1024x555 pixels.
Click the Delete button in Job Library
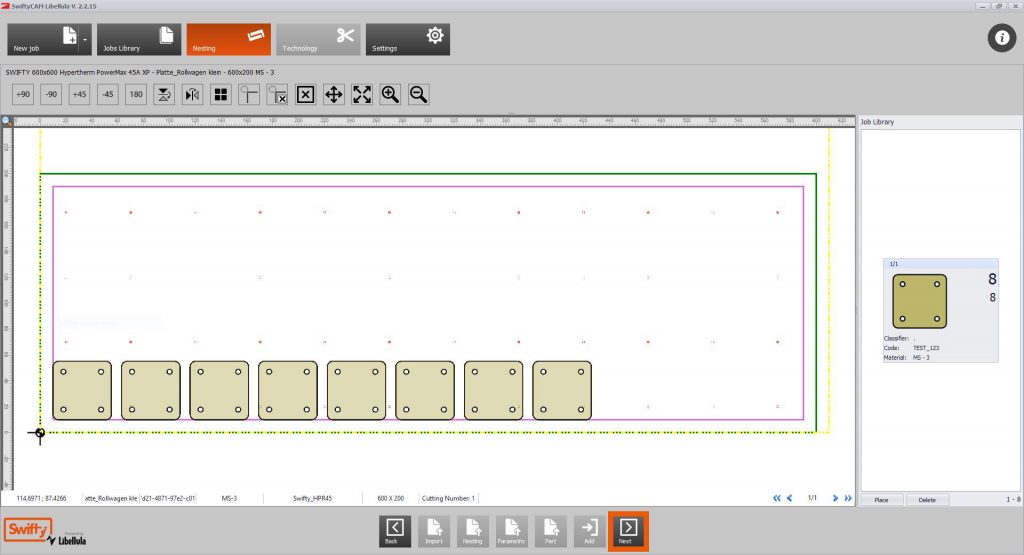927,499
